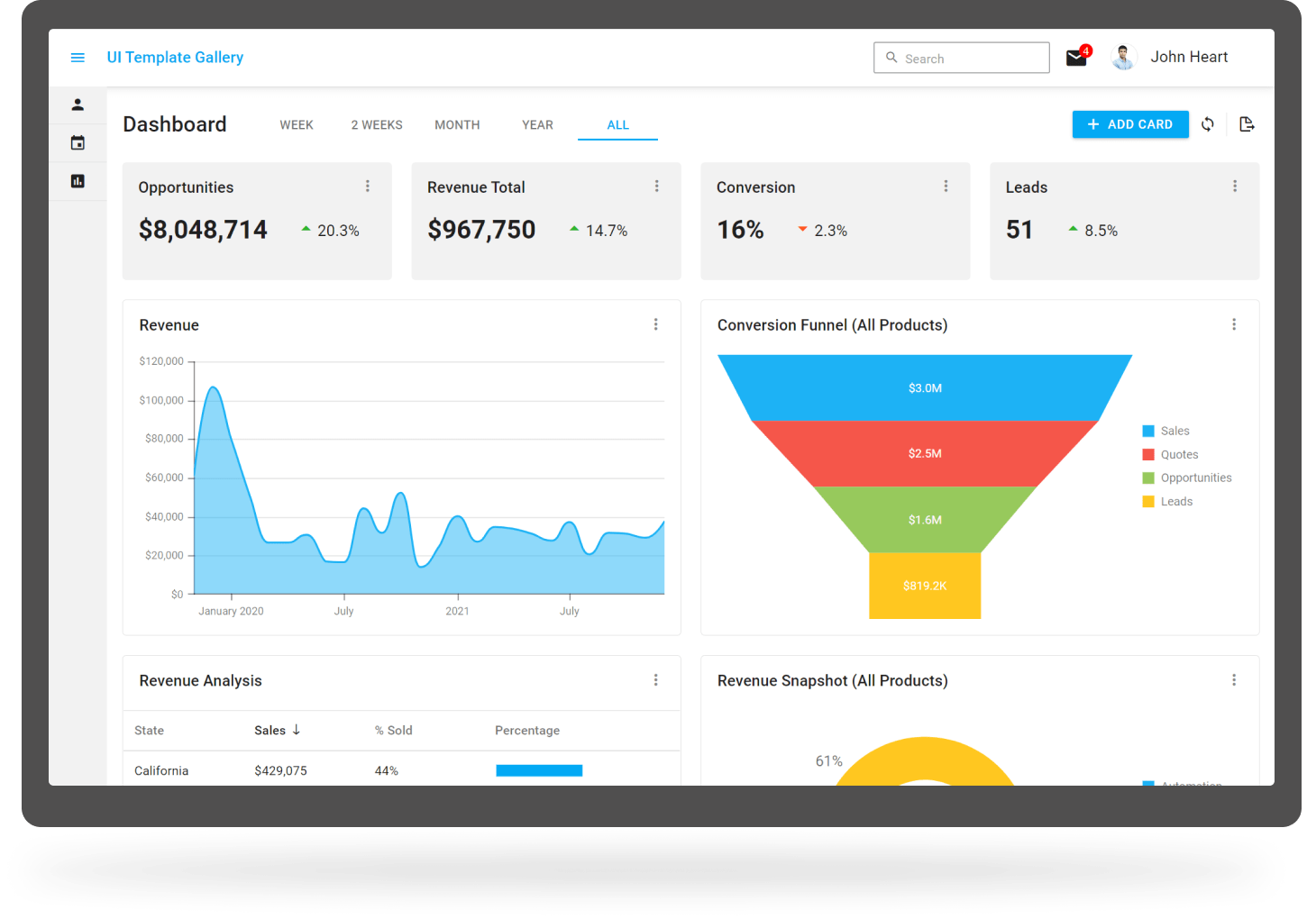Open Leads card options menu

coord(1235,187)
